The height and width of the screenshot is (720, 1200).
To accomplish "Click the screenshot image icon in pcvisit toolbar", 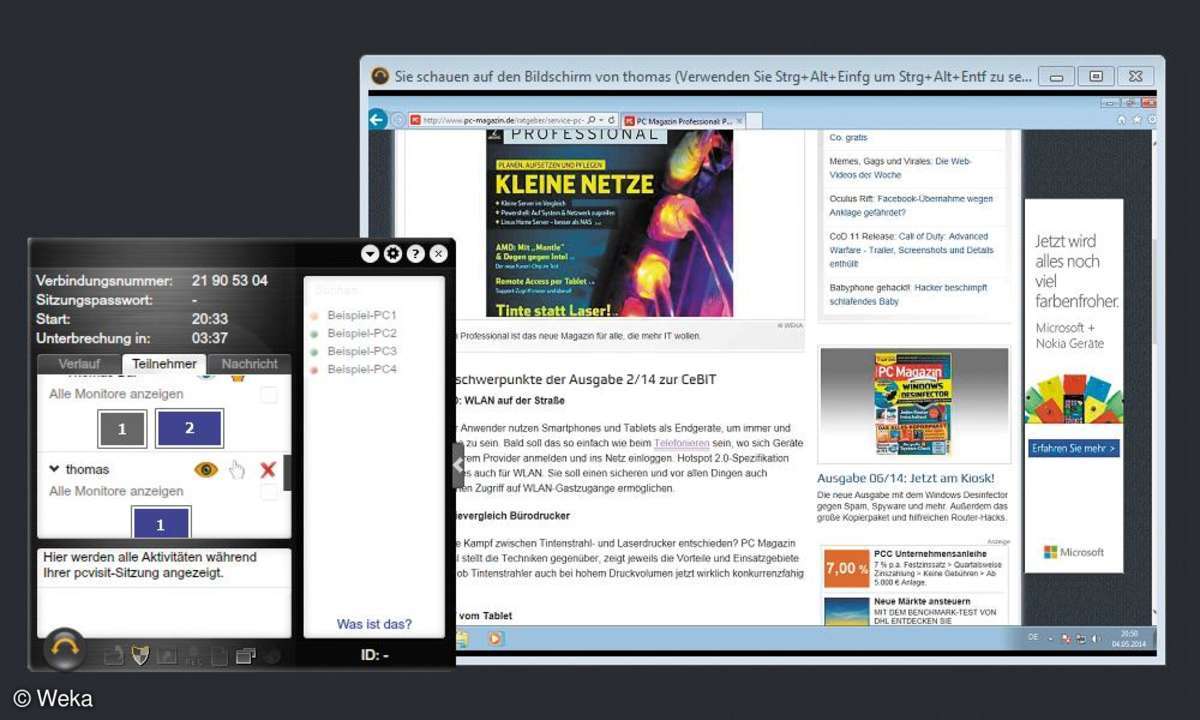I will [x=167, y=656].
